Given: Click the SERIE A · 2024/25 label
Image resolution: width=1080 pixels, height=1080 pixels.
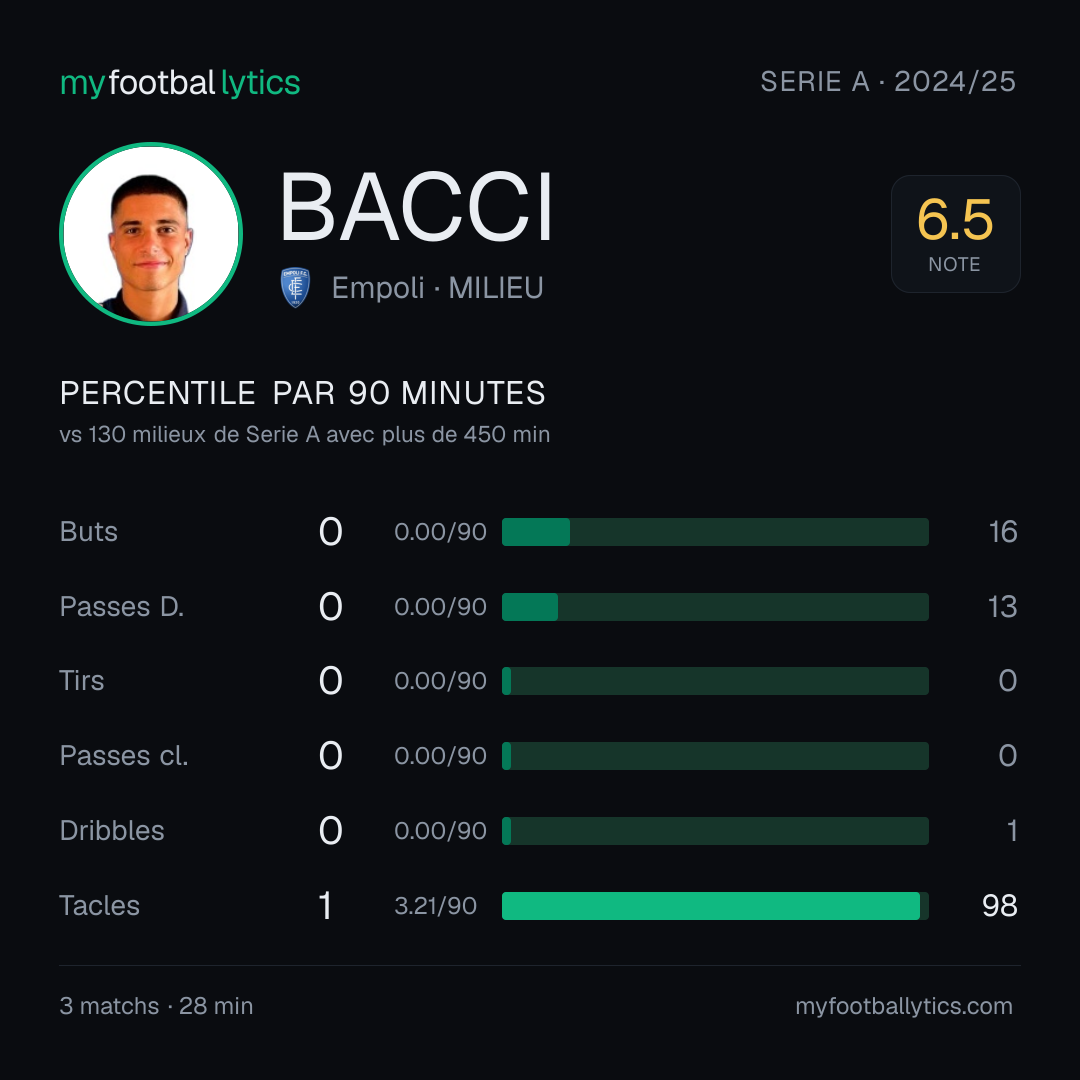Looking at the screenshot, I should pos(888,81).
